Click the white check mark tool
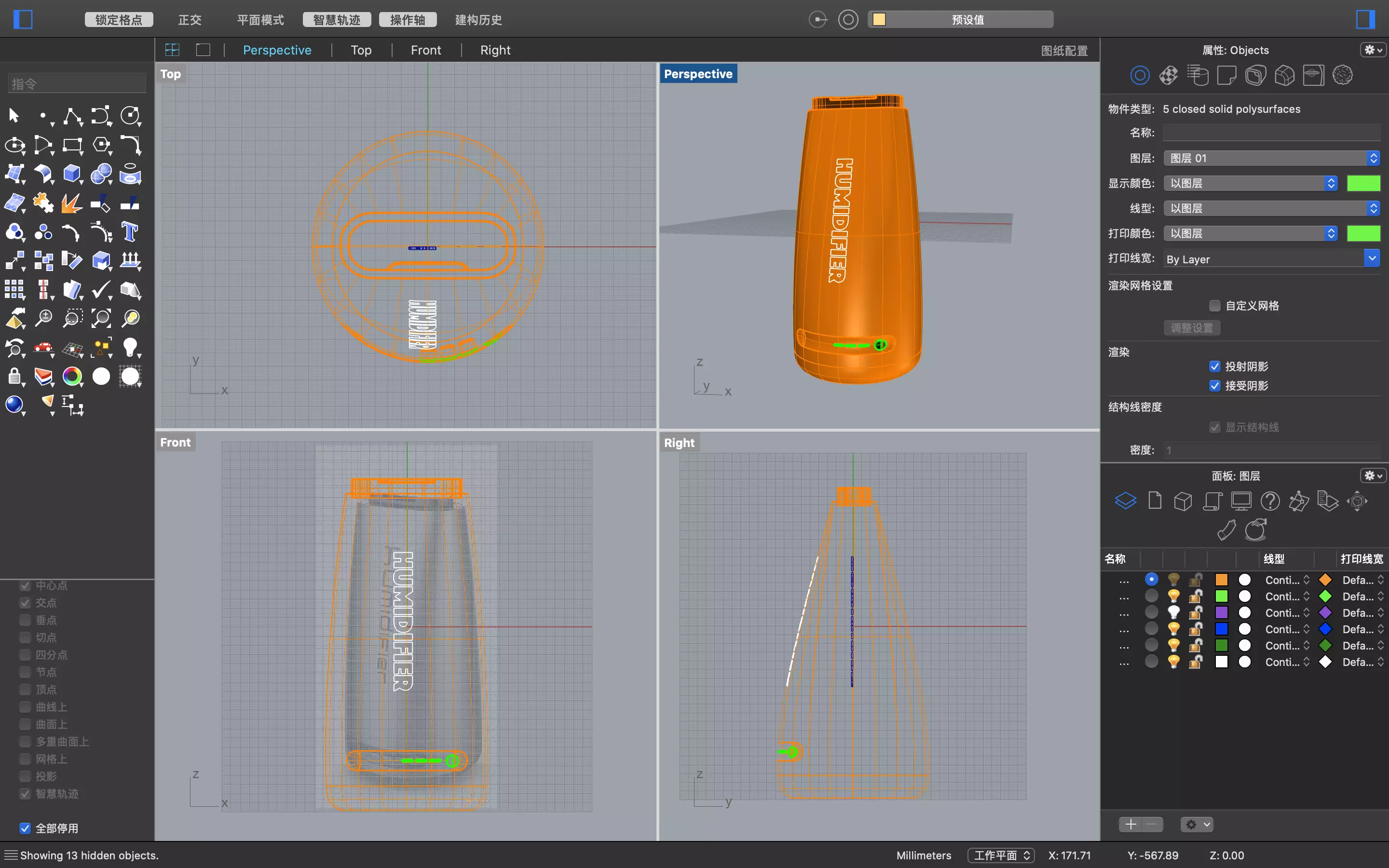The width and height of the screenshot is (1389, 868). coord(102,289)
